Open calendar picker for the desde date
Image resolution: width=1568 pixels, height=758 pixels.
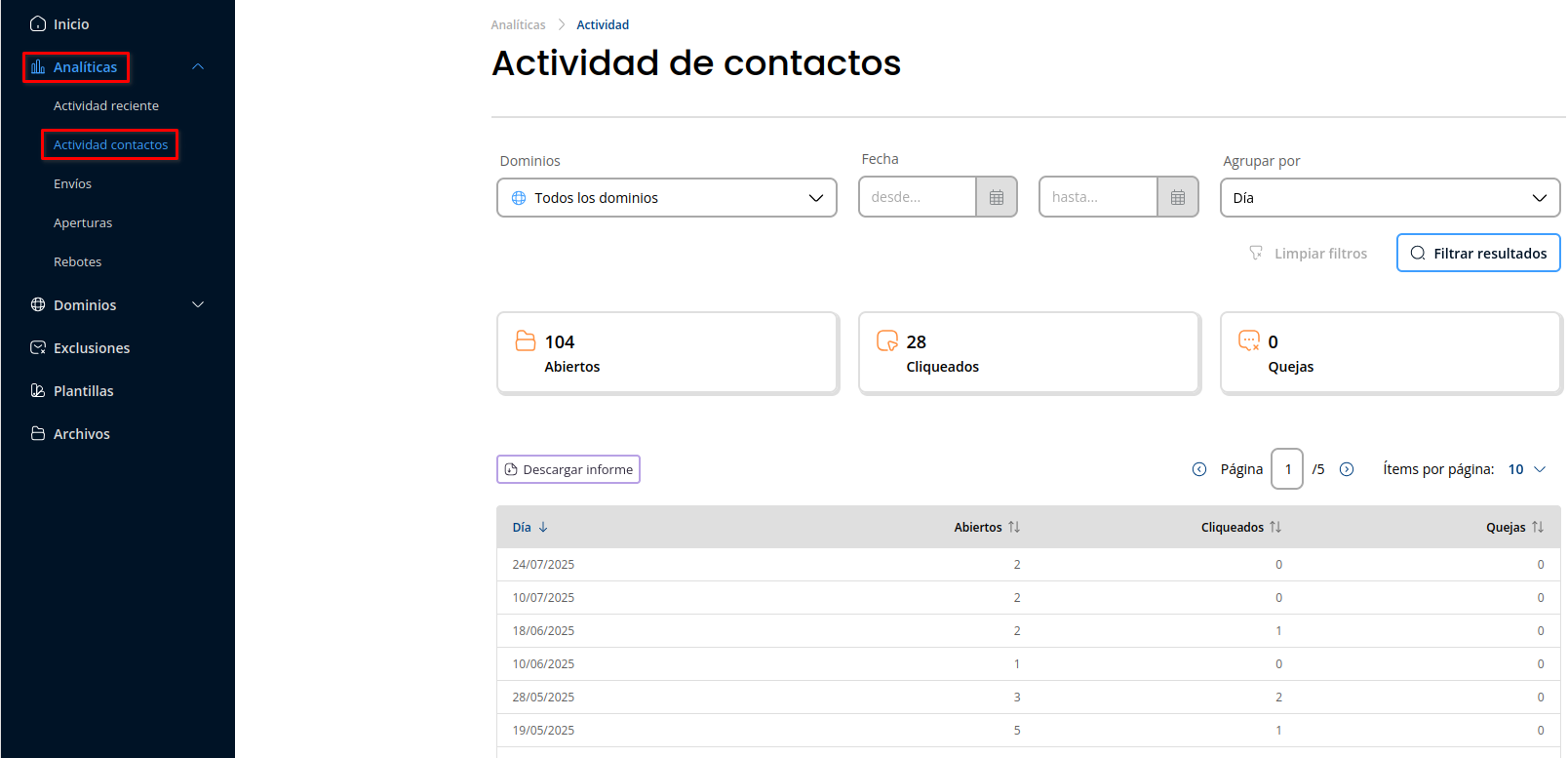coord(996,197)
